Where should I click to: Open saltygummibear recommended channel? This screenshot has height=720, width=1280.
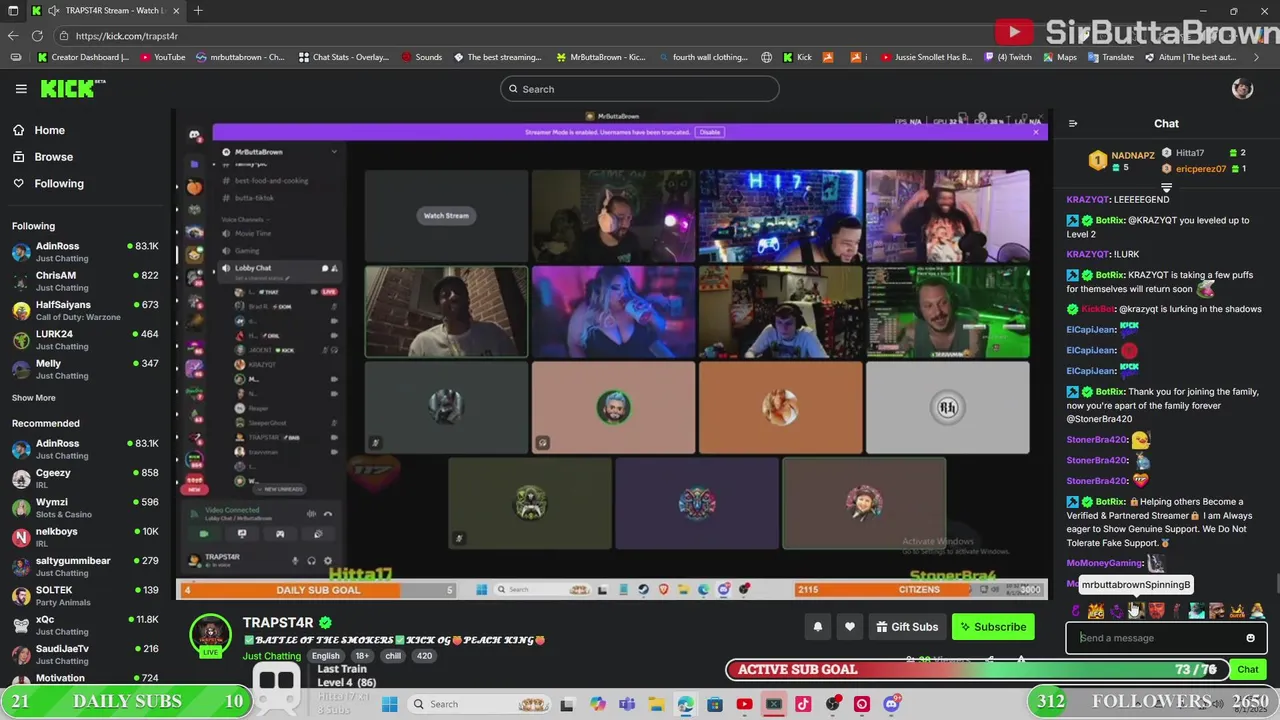pos(86,566)
